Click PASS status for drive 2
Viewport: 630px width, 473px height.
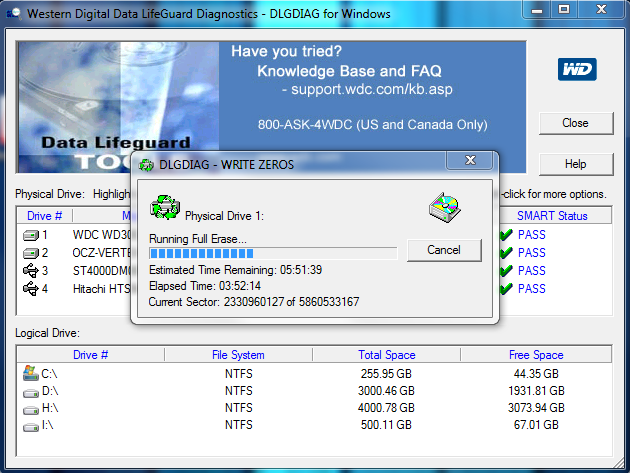pyautogui.click(x=532, y=253)
